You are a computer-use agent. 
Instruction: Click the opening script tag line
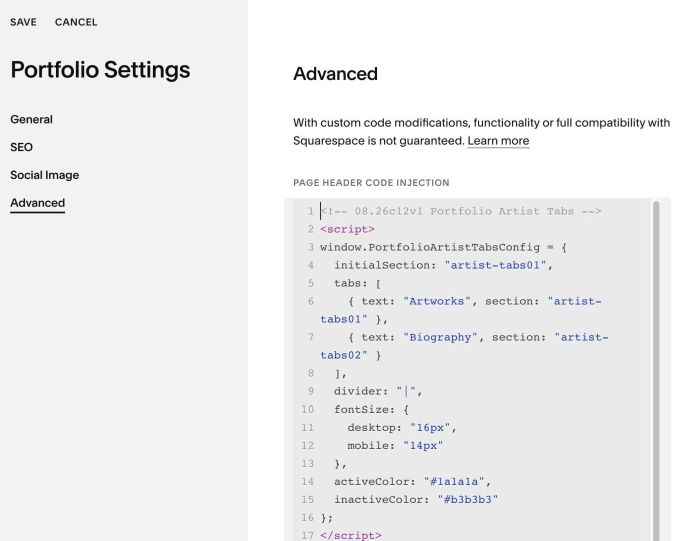(x=347, y=229)
